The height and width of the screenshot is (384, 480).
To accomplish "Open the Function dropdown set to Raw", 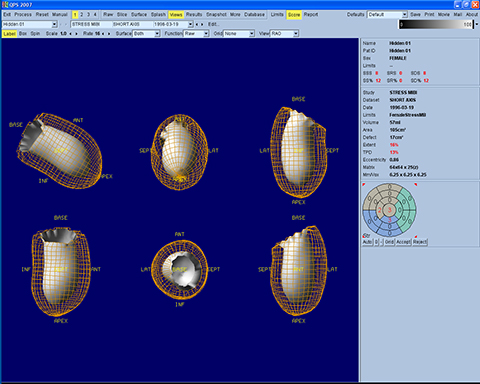I will tap(196, 34).
